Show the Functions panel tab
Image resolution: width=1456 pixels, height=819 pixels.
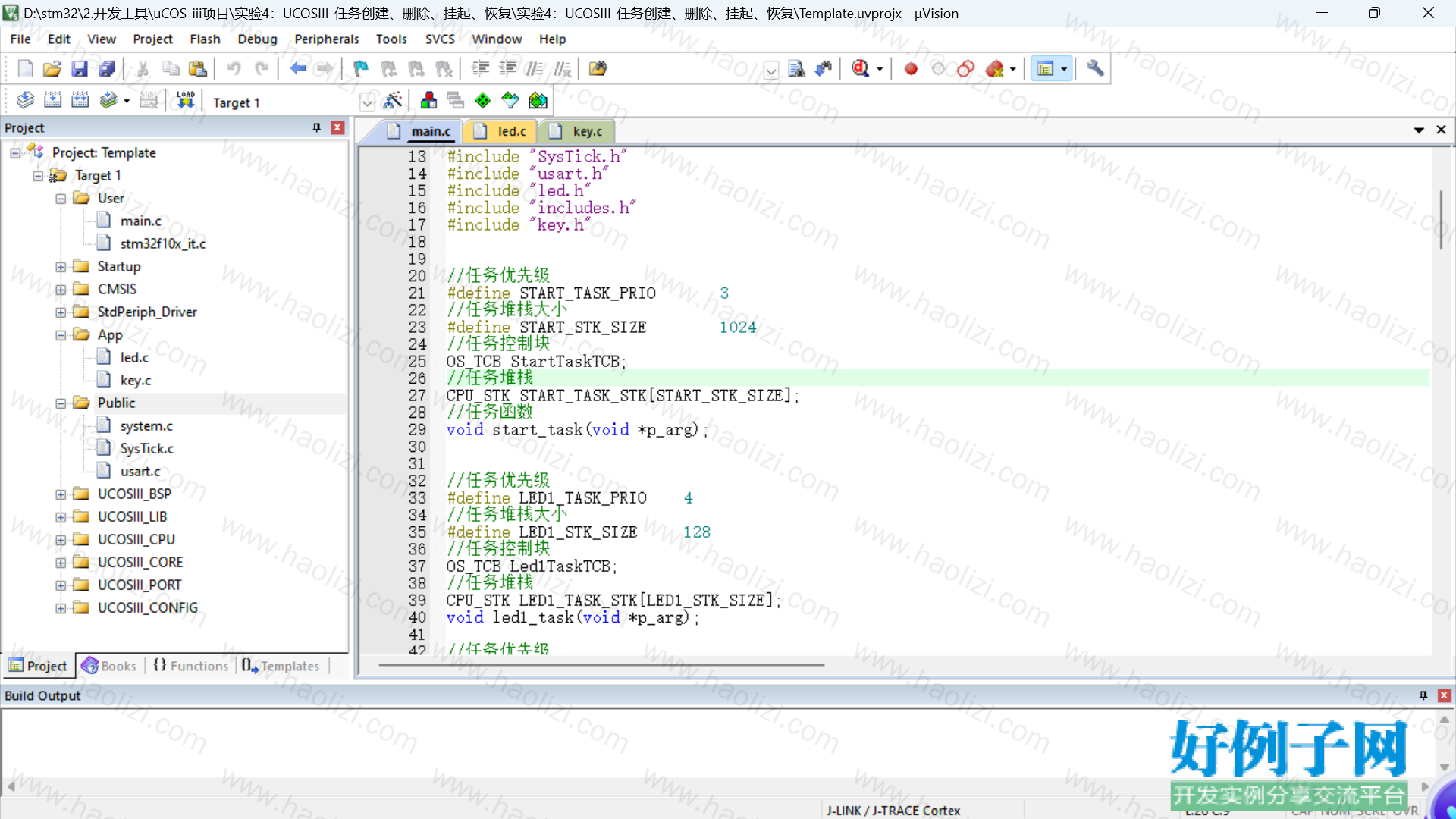click(191, 666)
